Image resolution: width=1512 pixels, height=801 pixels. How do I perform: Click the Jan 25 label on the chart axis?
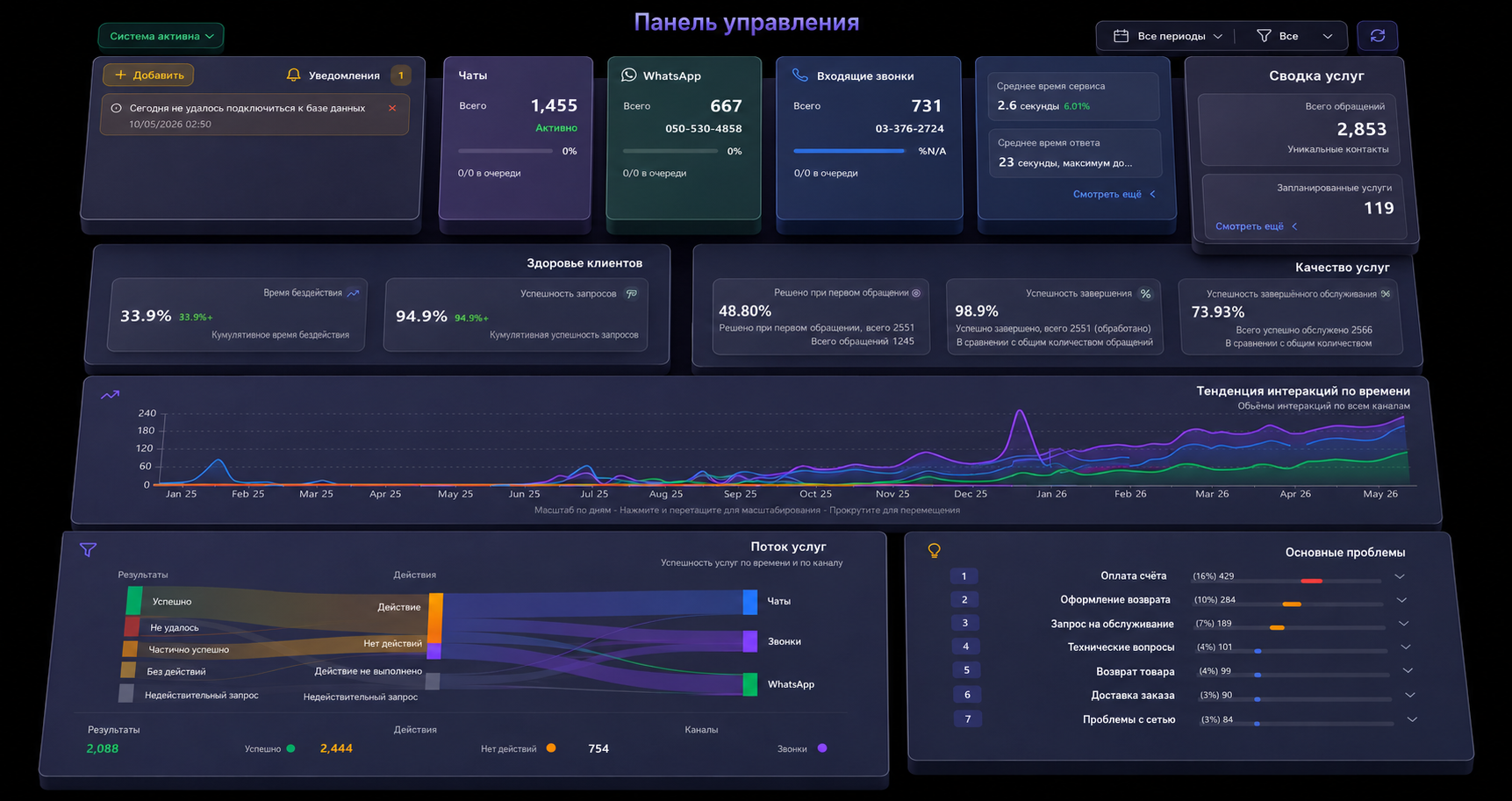tap(181, 494)
